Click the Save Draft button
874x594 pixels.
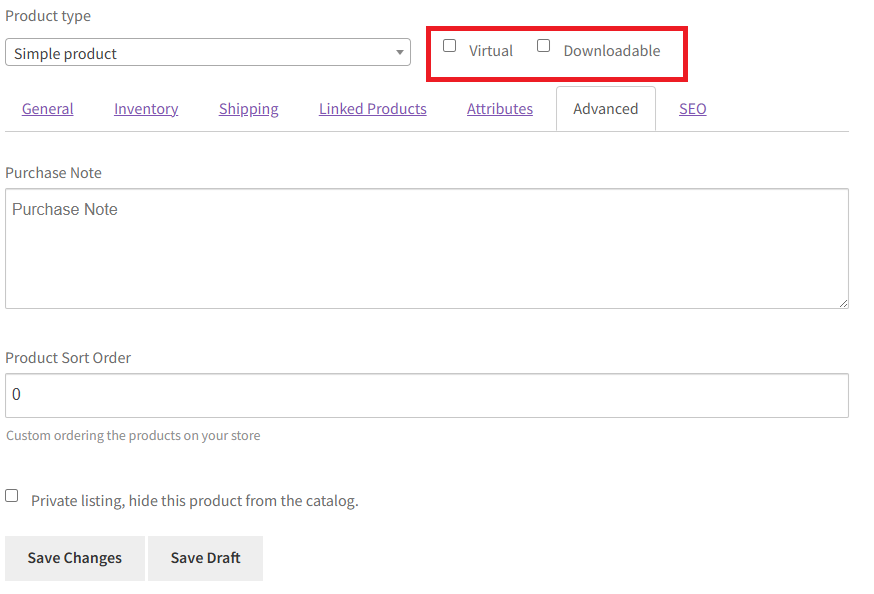click(206, 558)
